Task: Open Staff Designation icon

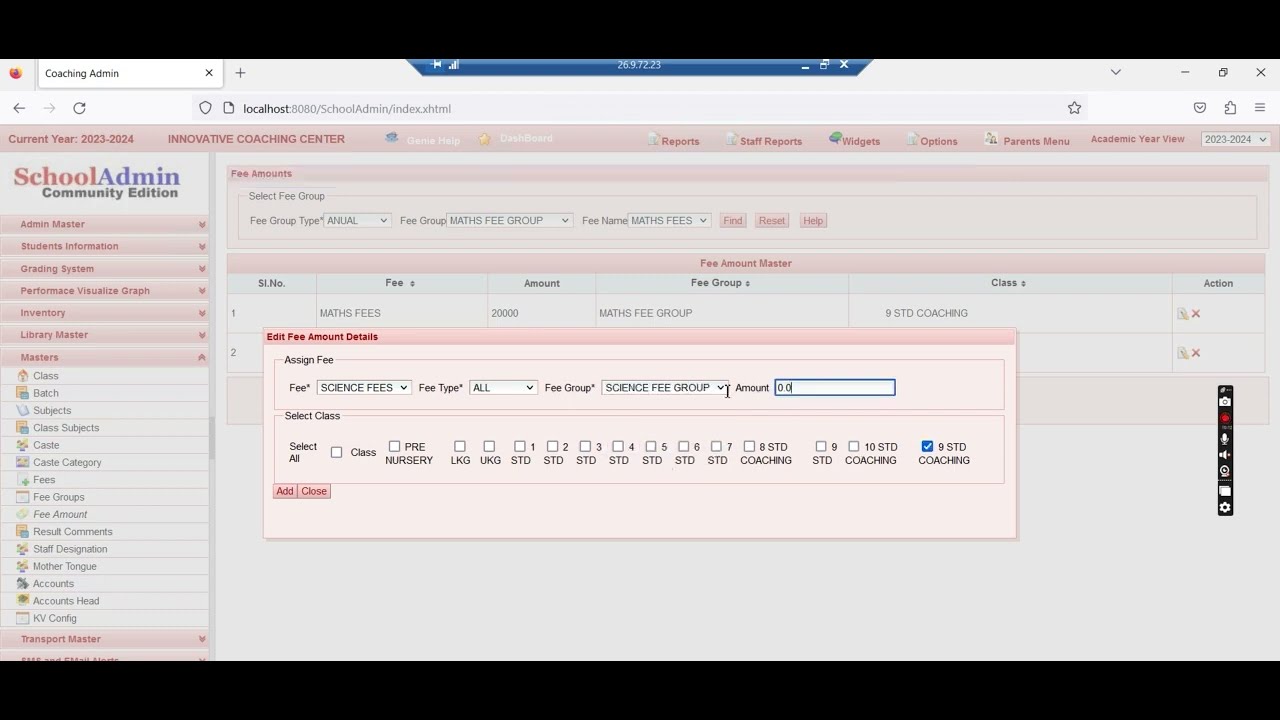Action: click(23, 549)
